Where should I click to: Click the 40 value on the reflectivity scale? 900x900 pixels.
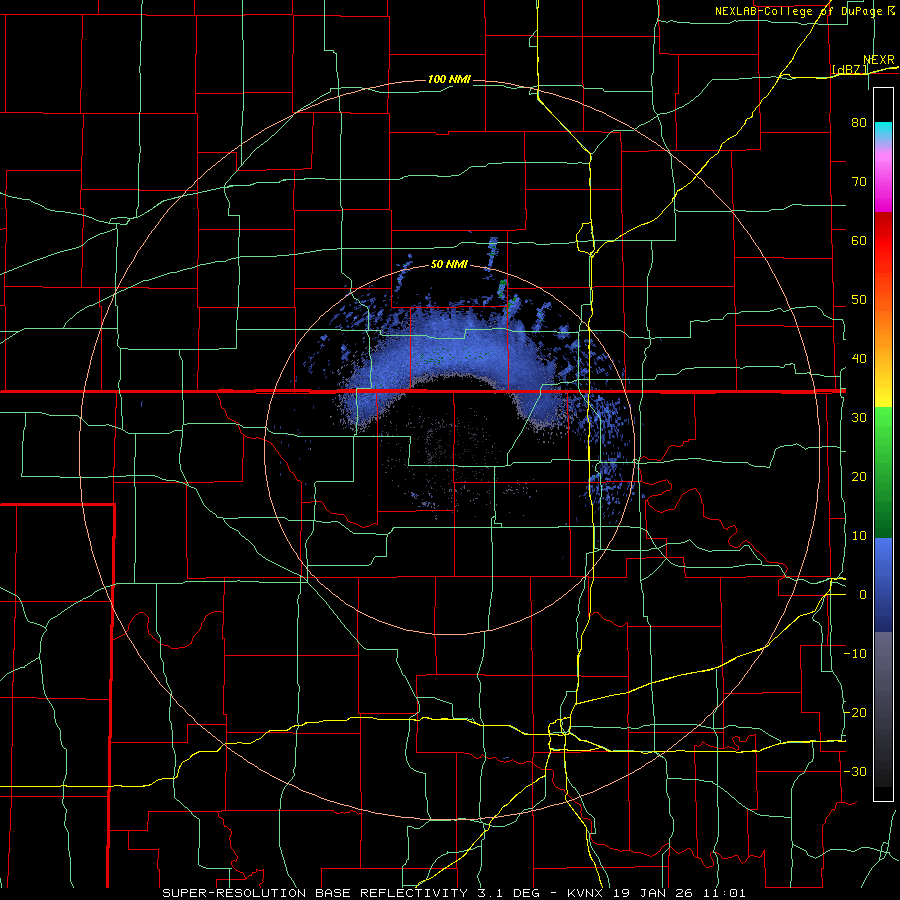[859, 359]
